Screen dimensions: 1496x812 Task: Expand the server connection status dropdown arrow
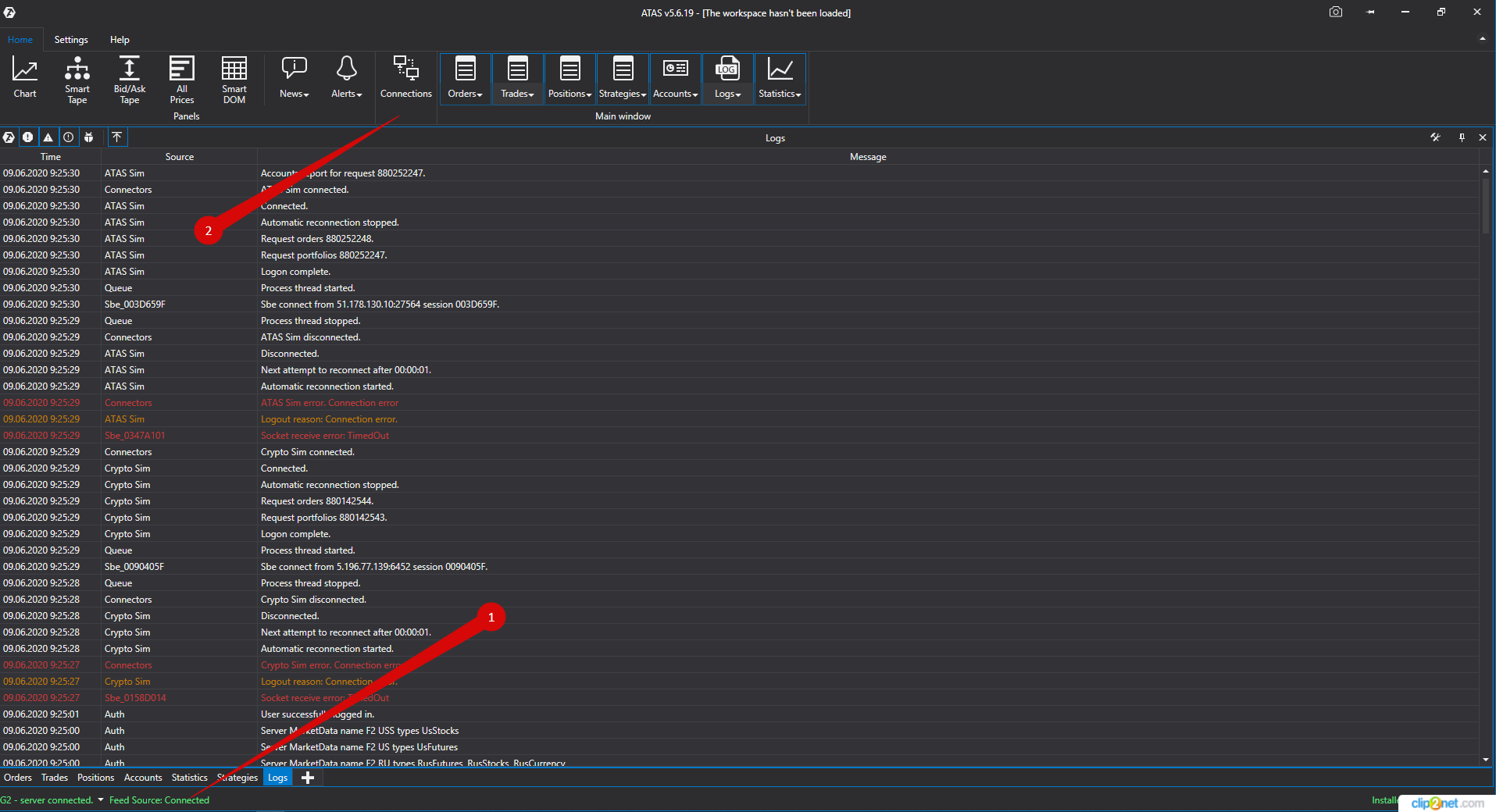(101, 800)
